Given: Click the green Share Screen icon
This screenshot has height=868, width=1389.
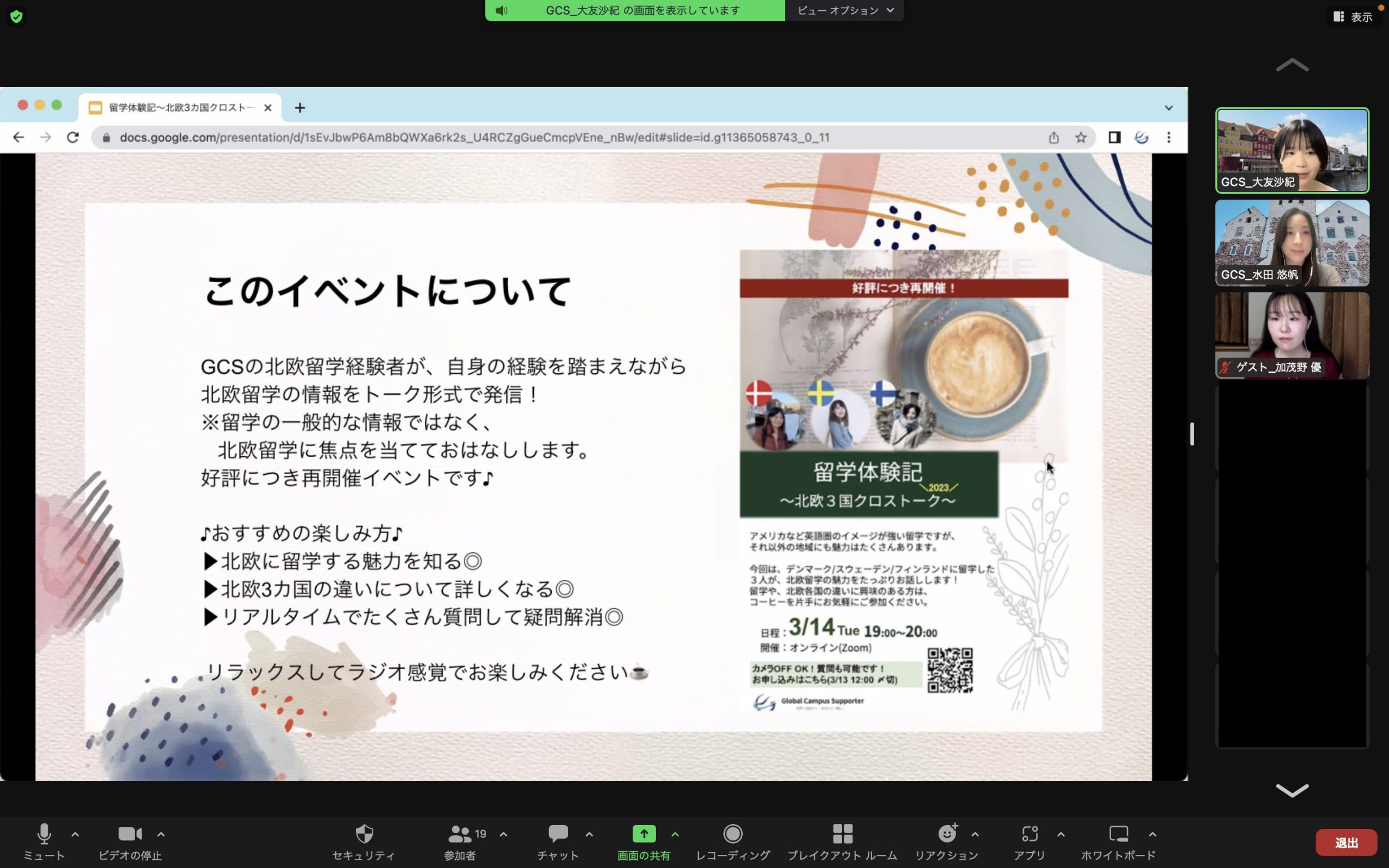Looking at the screenshot, I should 644,834.
